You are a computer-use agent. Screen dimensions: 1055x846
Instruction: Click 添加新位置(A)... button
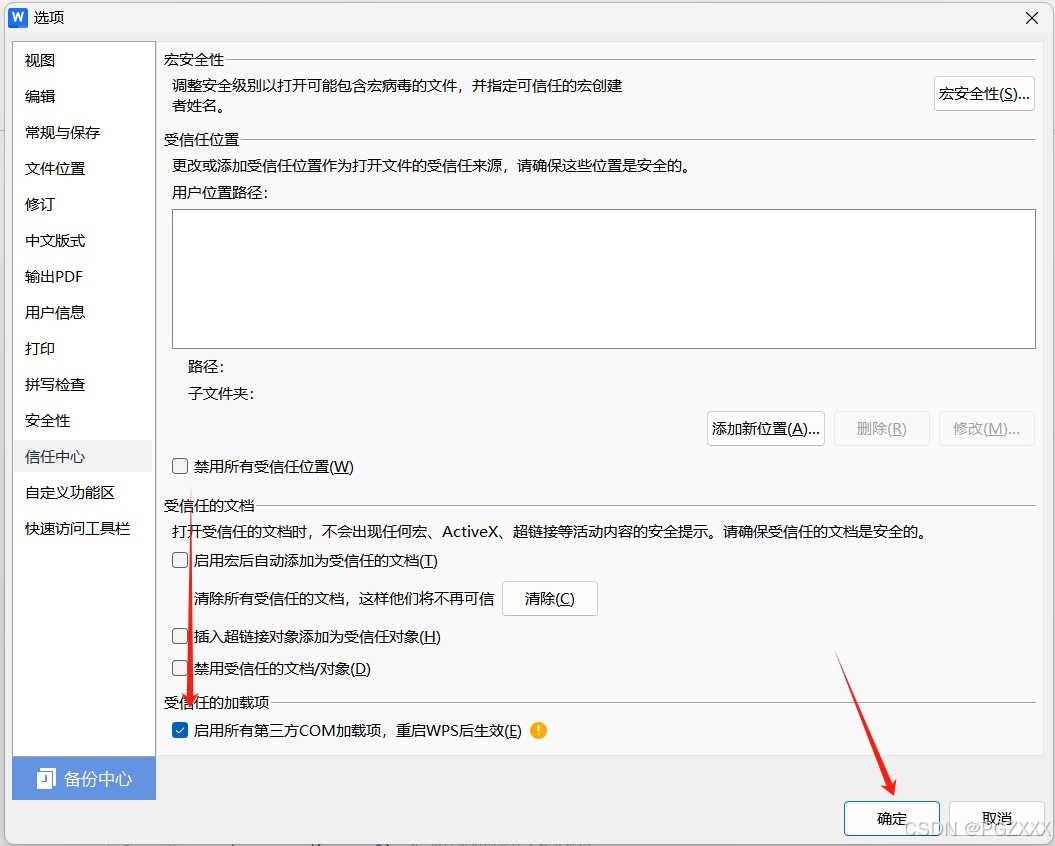click(x=766, y=429)
